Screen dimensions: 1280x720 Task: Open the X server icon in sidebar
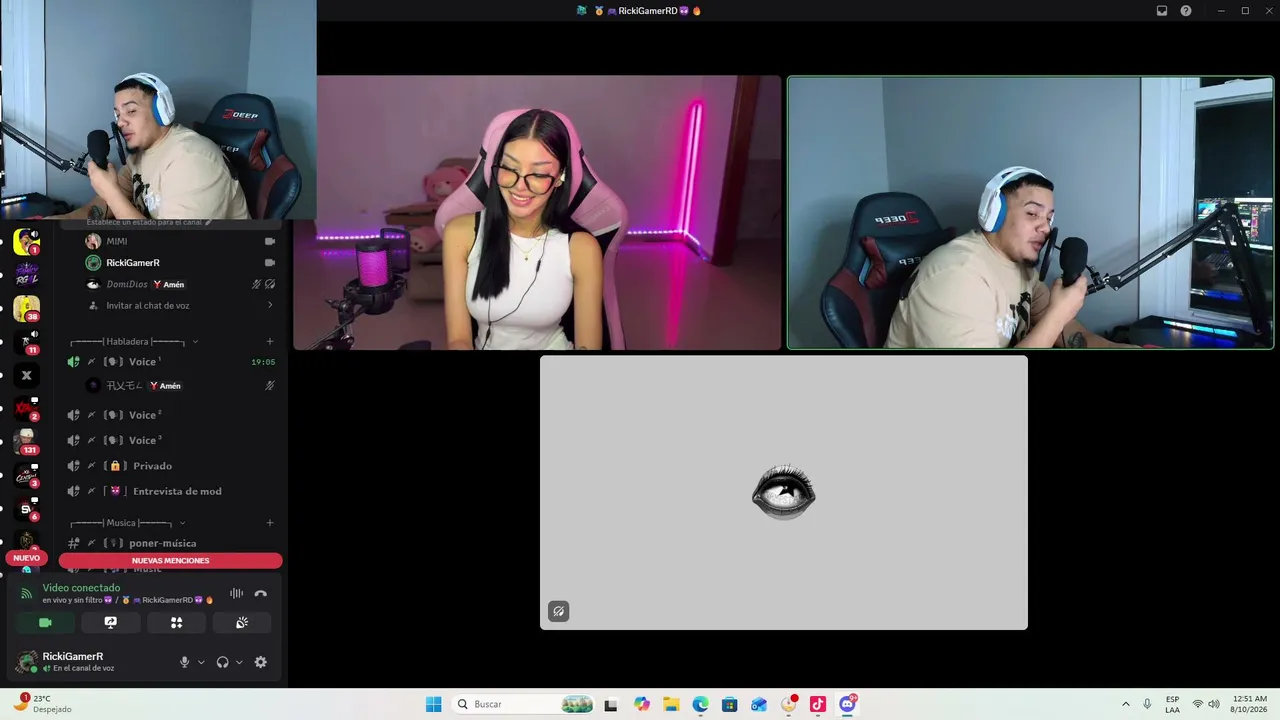[x=27, y=375]
